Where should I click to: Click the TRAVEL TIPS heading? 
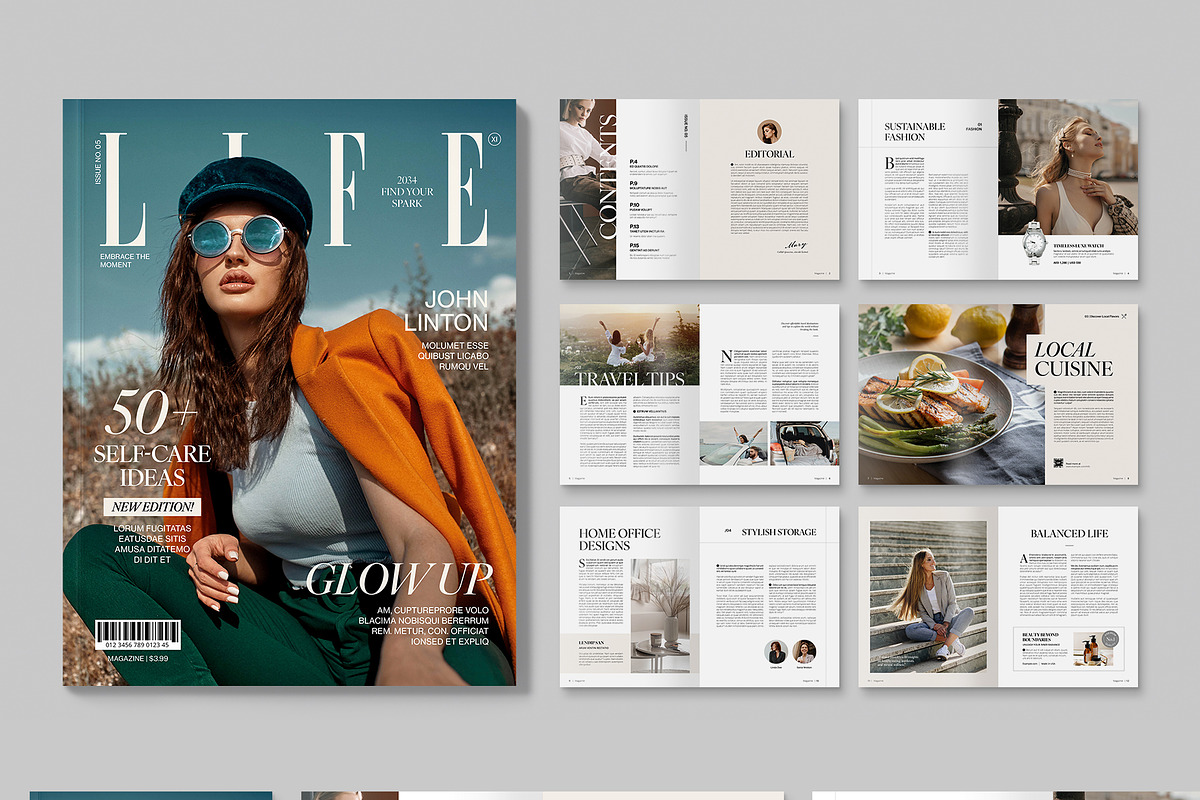click(631, 378)
